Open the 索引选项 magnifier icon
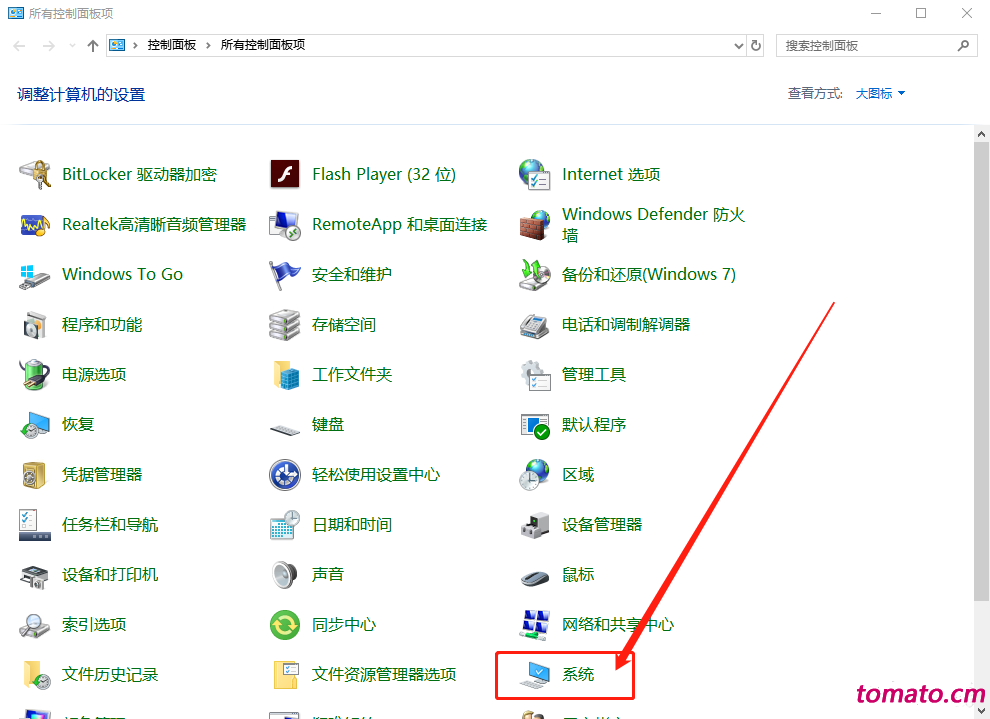 pos(34,625)
